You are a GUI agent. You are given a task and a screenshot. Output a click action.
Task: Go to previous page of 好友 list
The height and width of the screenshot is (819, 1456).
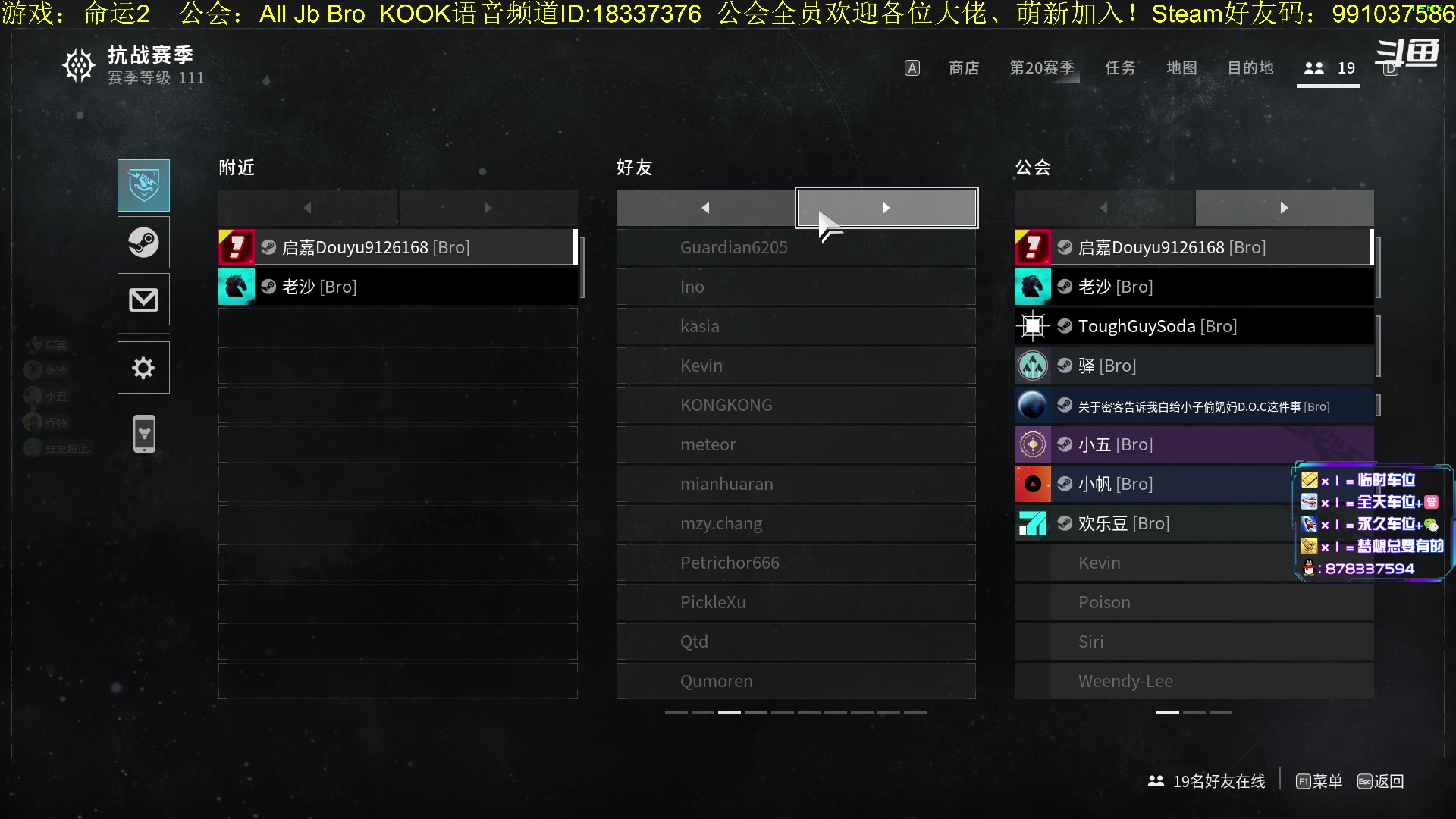pyautogui.click(x=705, y=208)
